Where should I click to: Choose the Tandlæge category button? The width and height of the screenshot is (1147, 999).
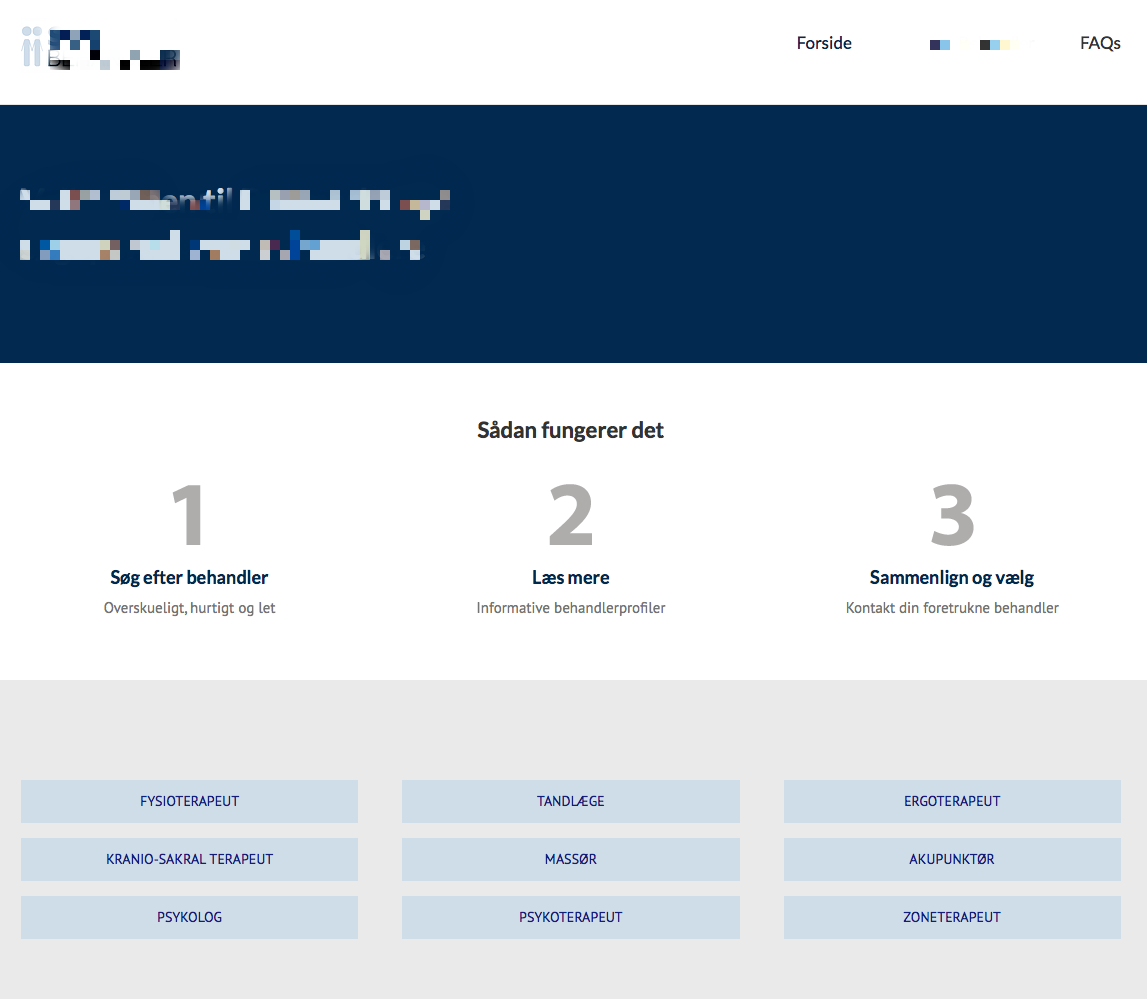[x=570, y=801]
